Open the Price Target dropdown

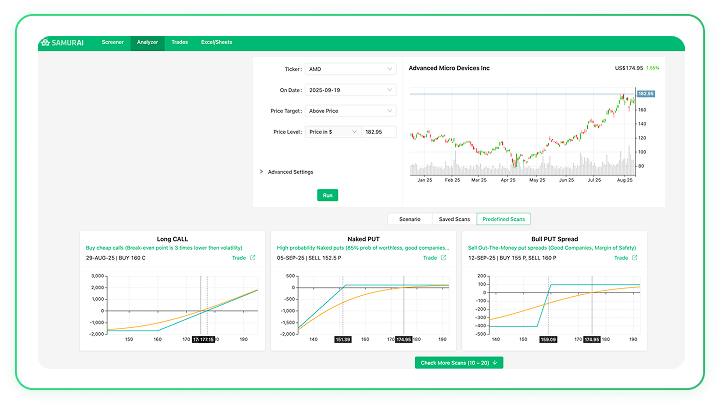pyautogui.click(x=350, y=111)
